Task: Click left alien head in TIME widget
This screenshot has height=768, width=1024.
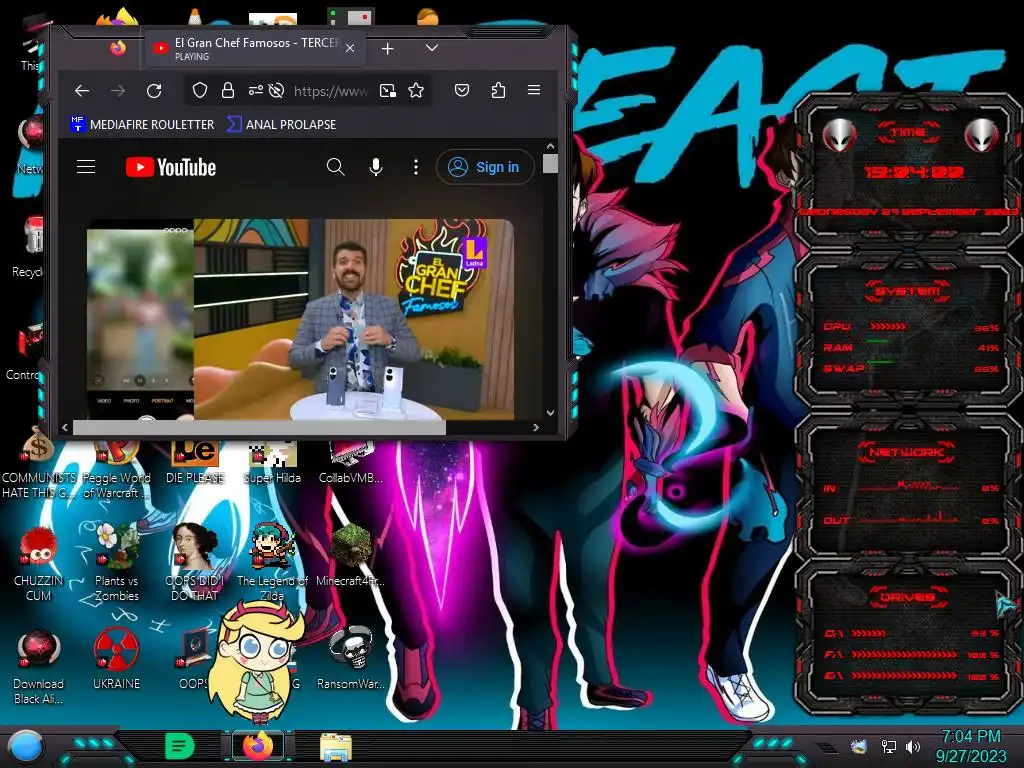Action: coord(839,135)
